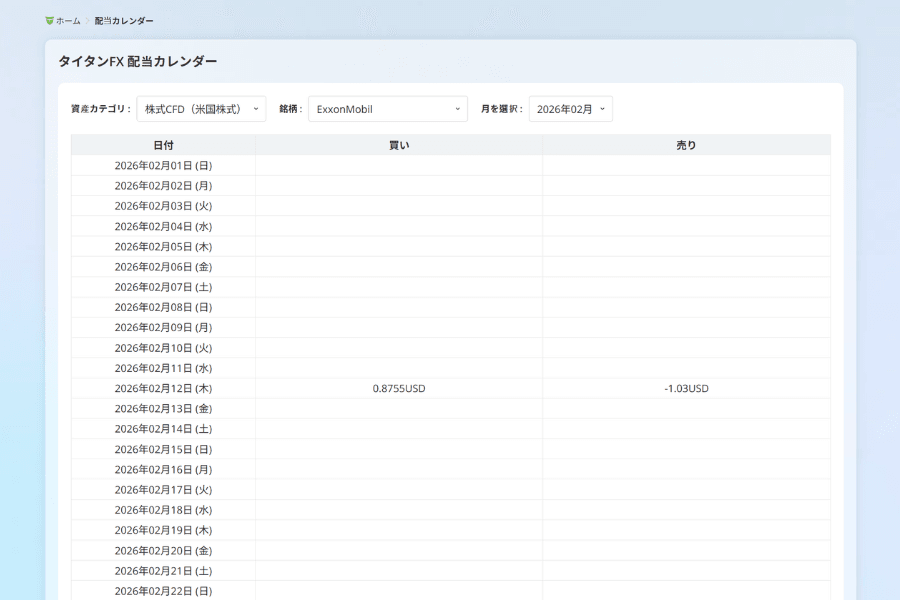Viewport: 900px width, 600px height.
Task: Click the 売り column header
Action: pyautogui.click(x=686, y=145)
